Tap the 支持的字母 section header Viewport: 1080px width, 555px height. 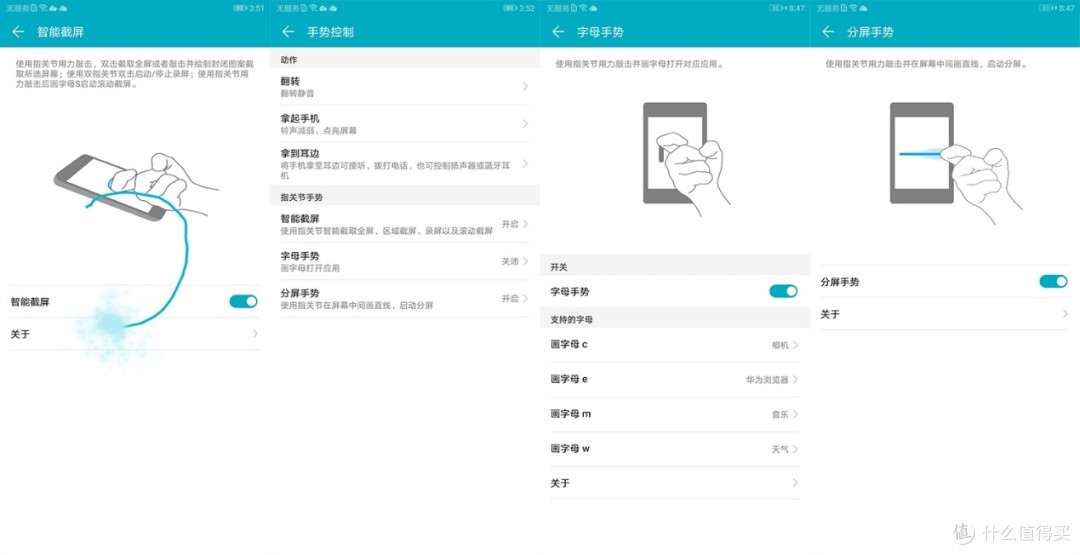coord(572,320)
